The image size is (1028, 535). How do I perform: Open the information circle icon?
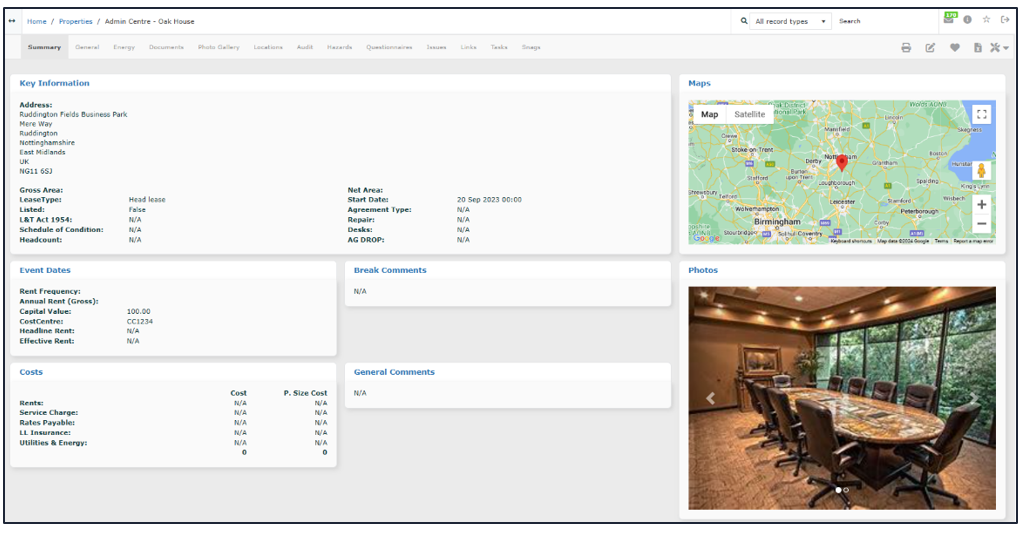pos(968,20)
